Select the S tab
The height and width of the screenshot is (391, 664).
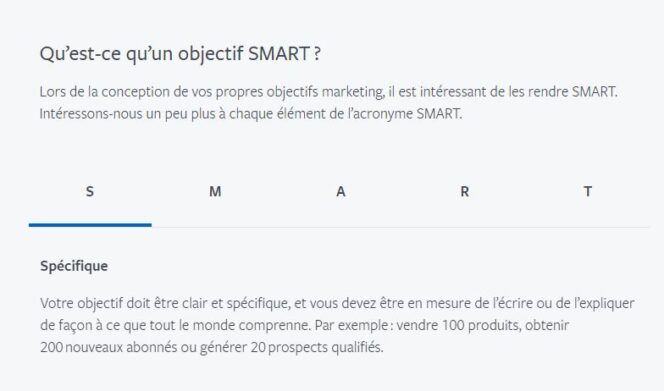coord(90,191)
